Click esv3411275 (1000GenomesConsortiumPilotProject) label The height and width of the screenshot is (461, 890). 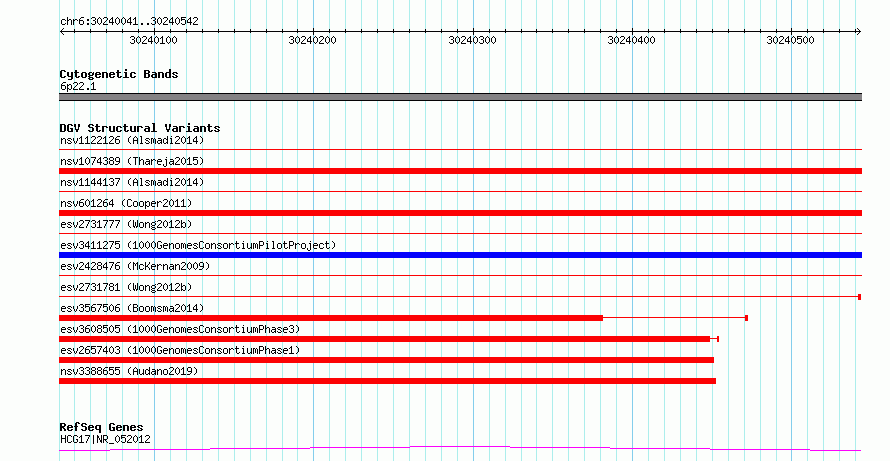198,245
